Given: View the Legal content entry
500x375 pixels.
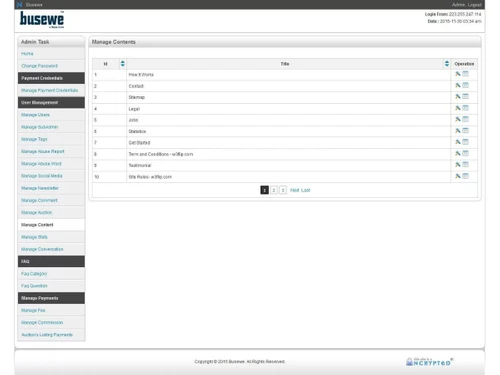Looking at the screenshot, I should click(x=465, y=108).
